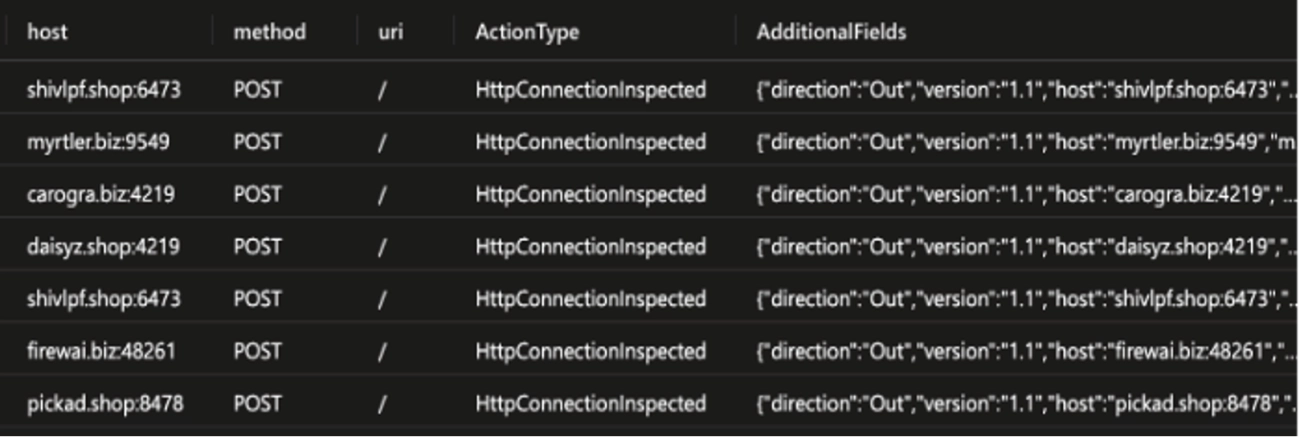Screen dimensions: 1300x437
Task: Select HttpConnectionInspected in the myrtler.biz row
Action: [591, 142]
